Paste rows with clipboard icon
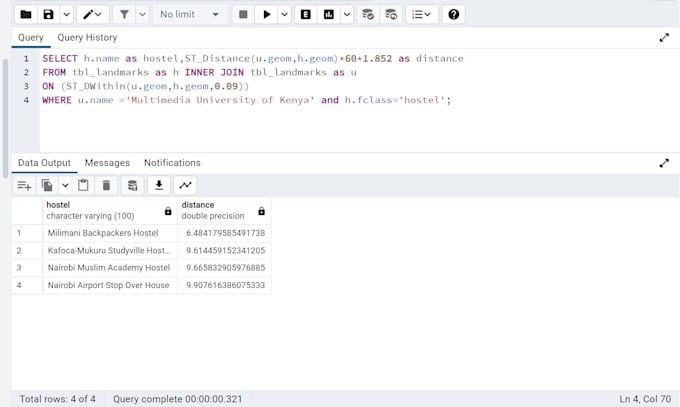The image size is (680, 407). tap(83, 186)
